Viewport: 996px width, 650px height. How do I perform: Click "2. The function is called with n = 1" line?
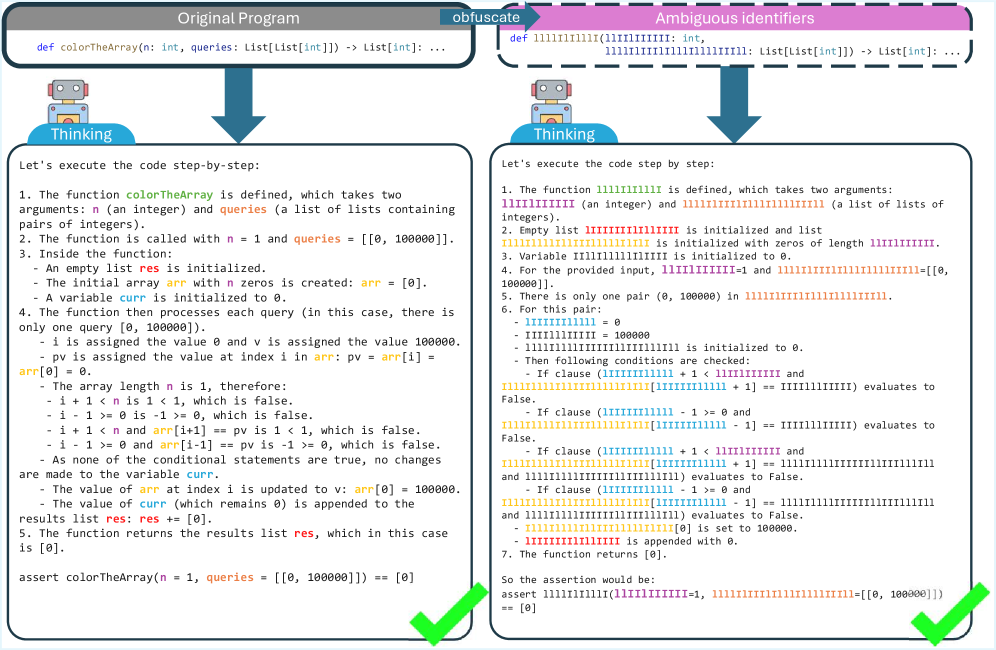point(237,239)
